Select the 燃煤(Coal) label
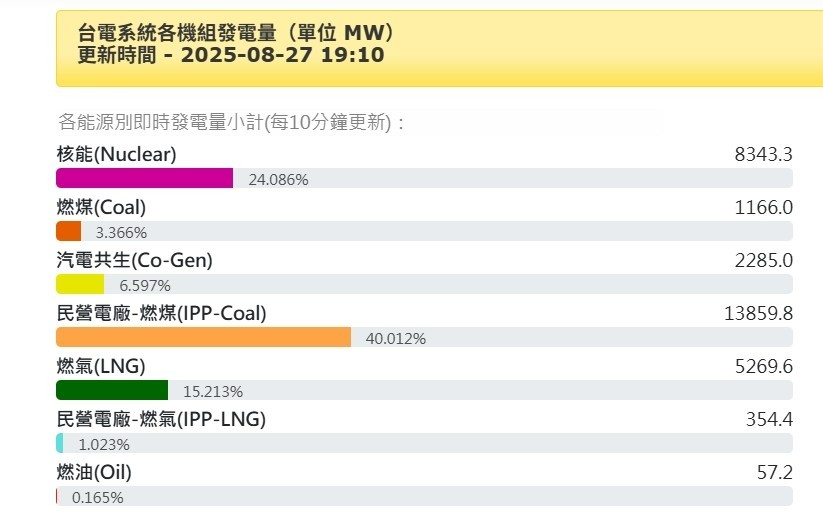Screen dimensions: 823x516 pos(101,207)
